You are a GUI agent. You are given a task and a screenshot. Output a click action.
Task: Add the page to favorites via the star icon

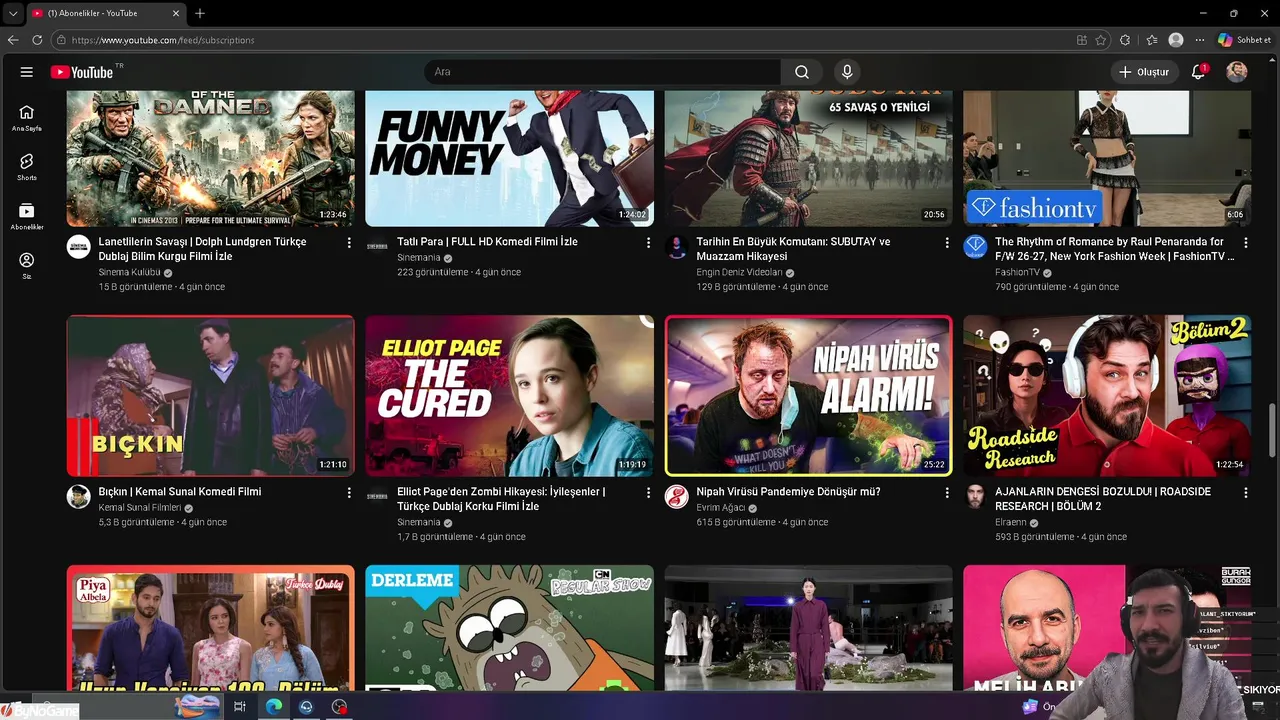click(1101, 40)
